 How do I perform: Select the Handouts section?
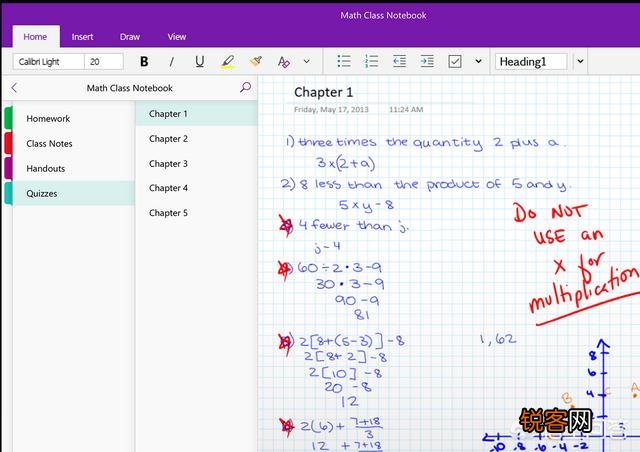click(x=73, y=168)
